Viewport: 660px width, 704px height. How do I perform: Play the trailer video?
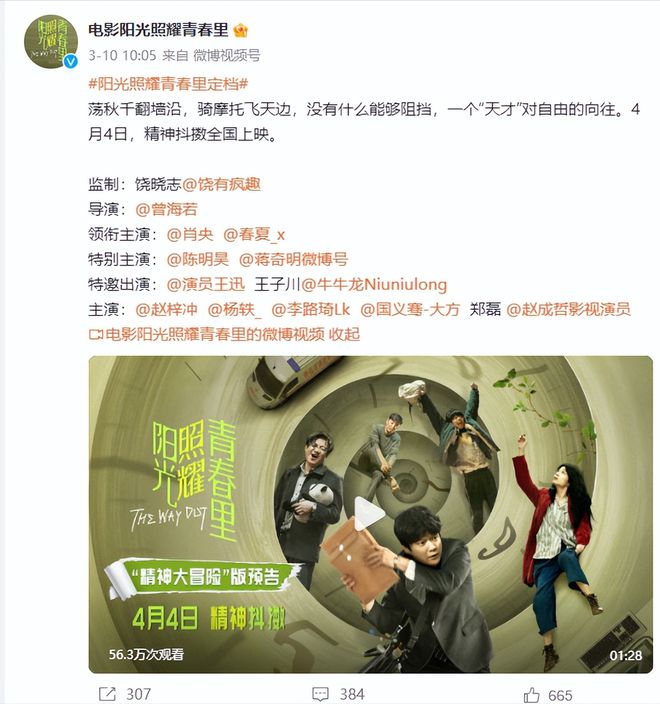[369, 514]
